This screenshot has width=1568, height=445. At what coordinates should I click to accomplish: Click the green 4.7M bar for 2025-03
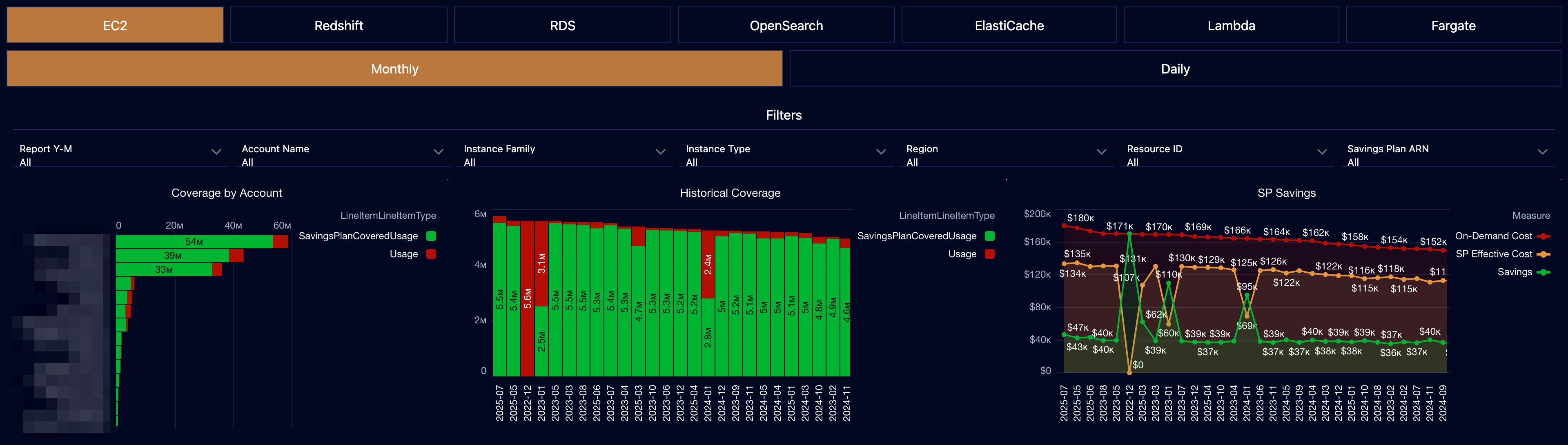(639, 311)
